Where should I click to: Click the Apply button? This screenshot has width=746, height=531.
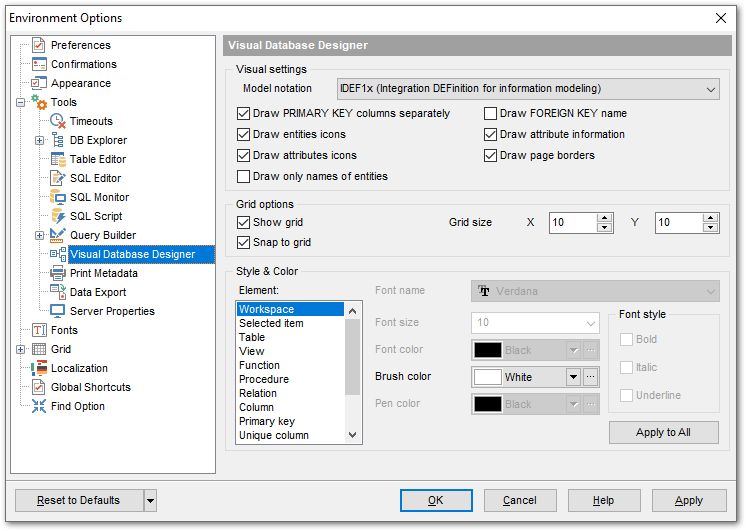(689, 501)
